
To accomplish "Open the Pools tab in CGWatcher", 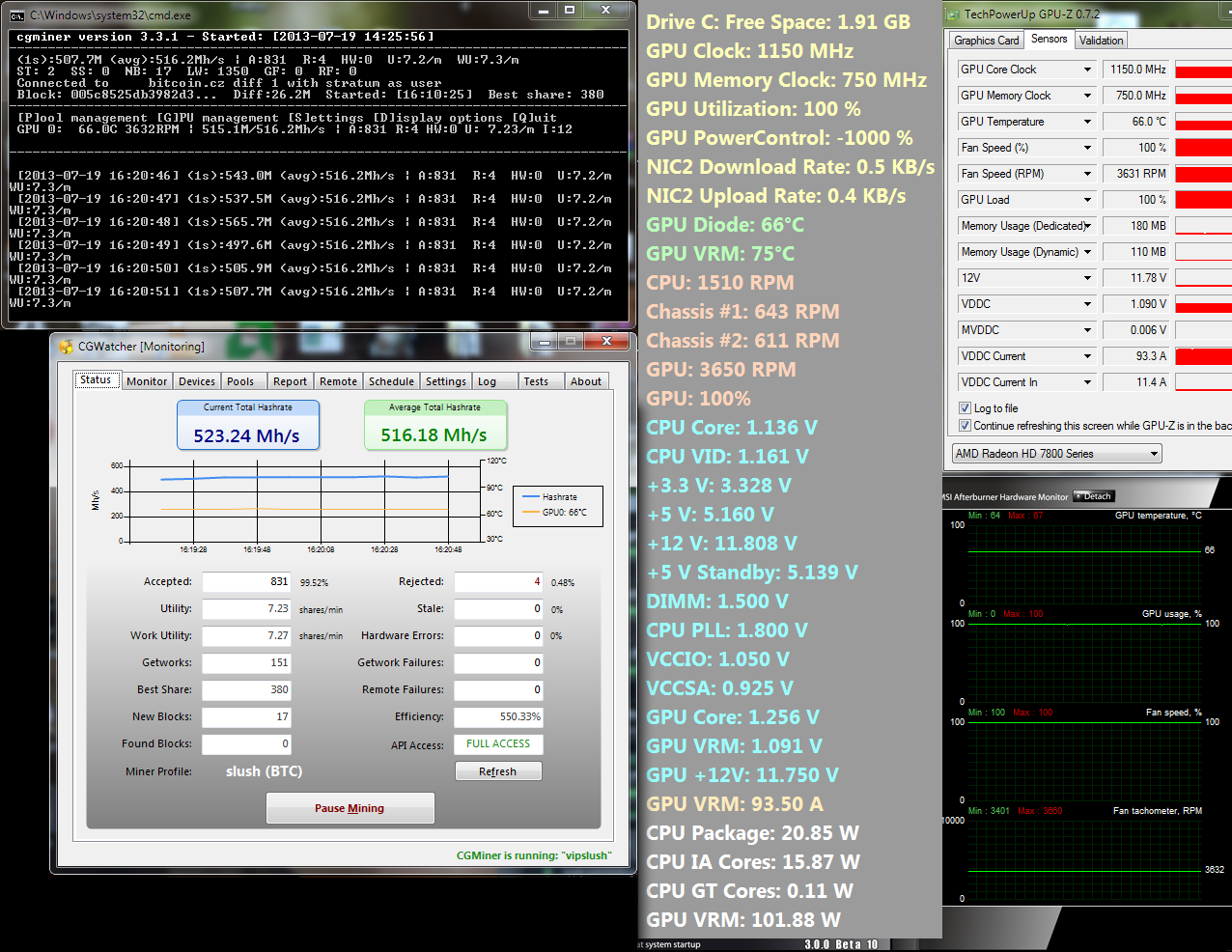I will coord(240,381).
